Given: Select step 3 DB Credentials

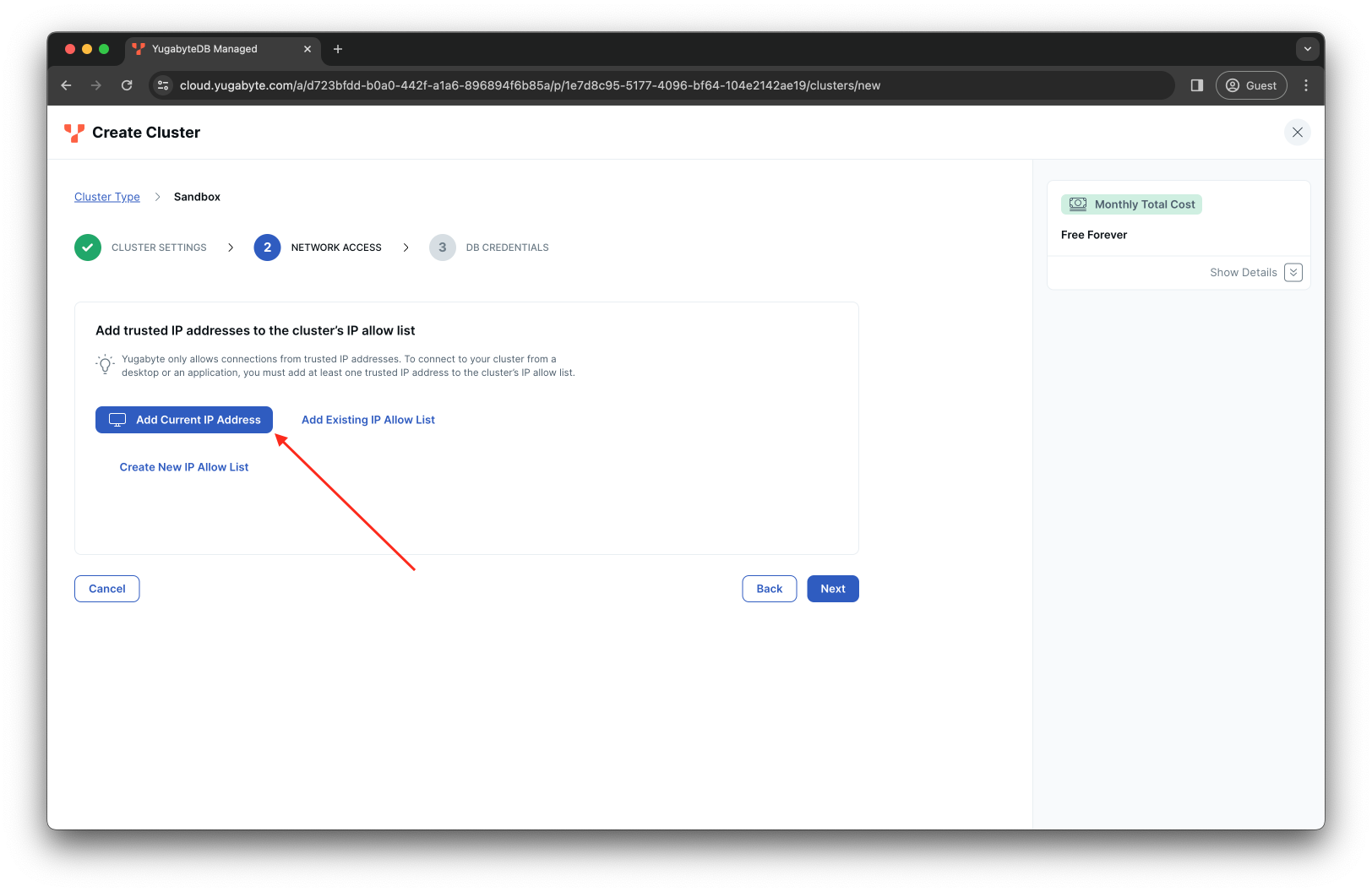Looking at the screenshot, I should (443, 247).
